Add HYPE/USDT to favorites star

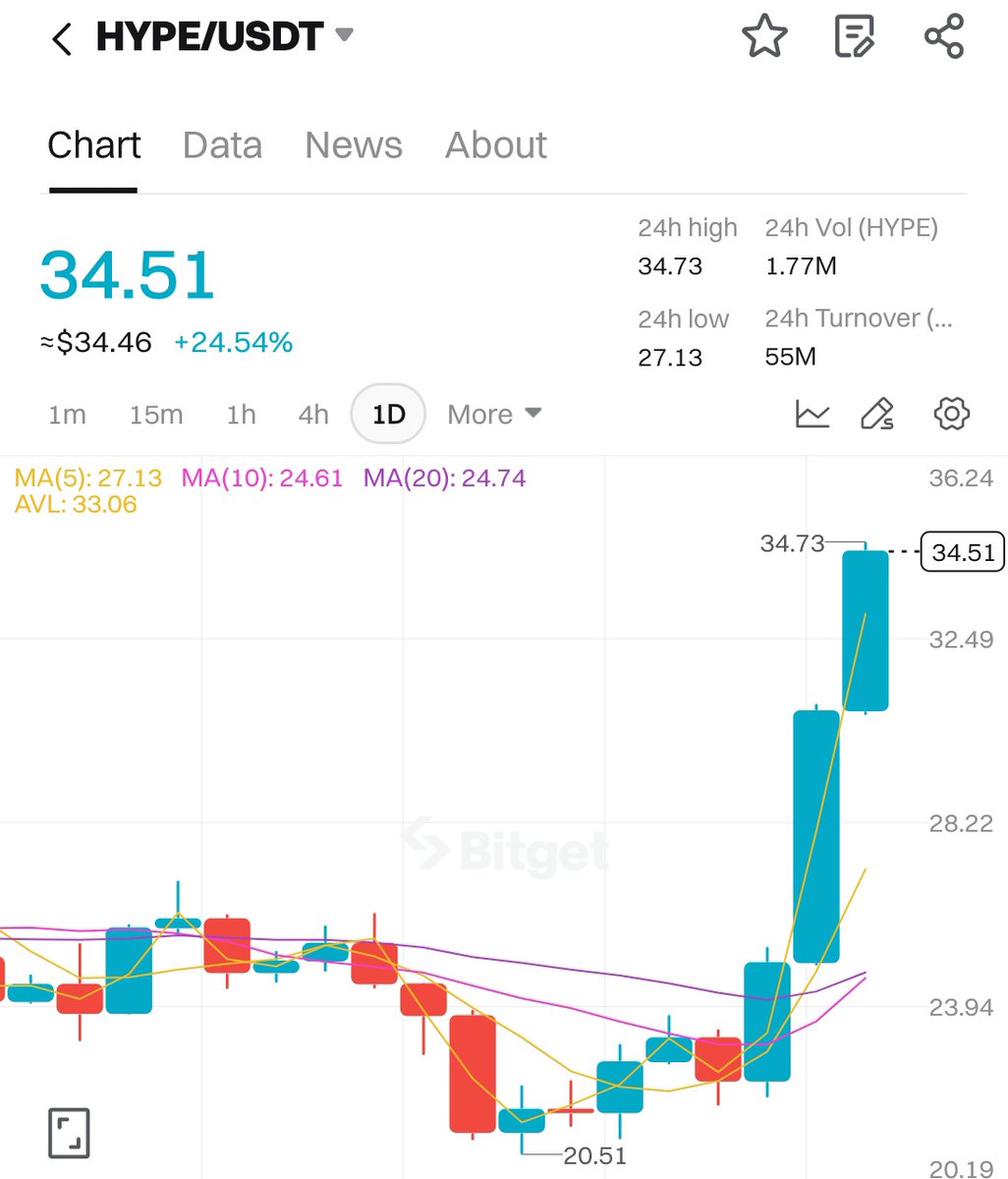coord(764,37)
